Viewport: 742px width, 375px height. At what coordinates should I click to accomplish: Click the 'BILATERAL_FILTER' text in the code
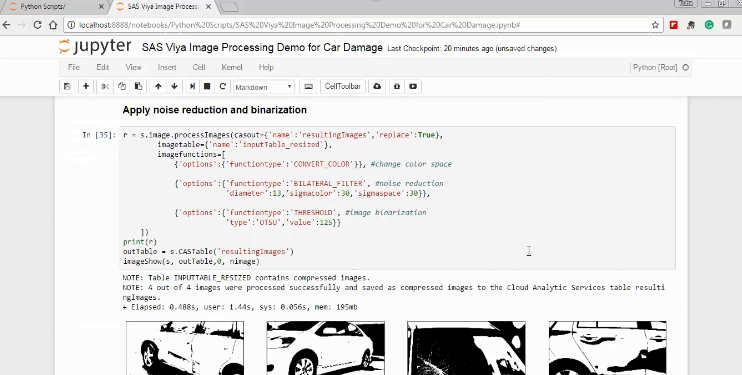329,184
